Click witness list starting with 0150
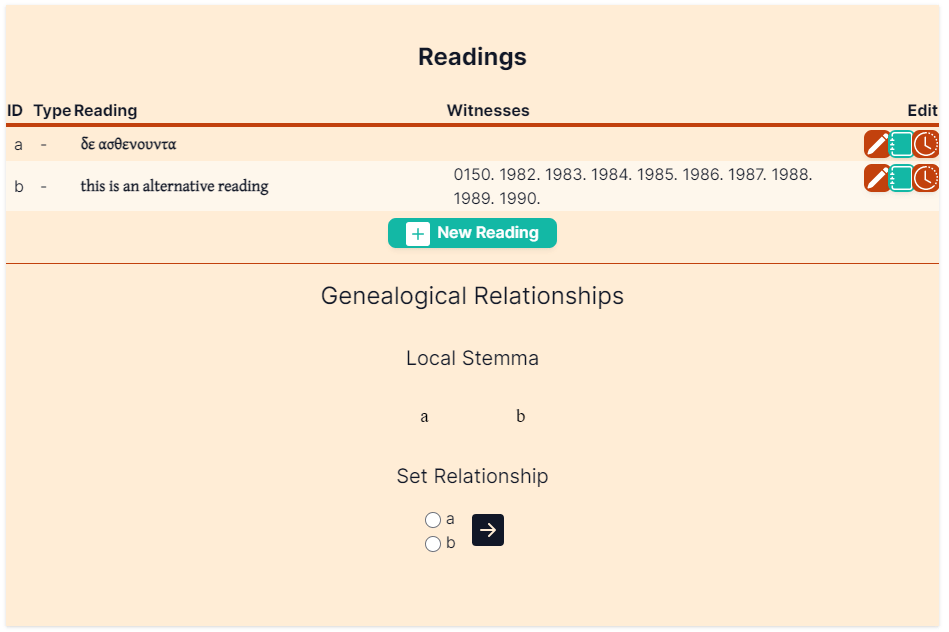The height and width of the screenshot is (632, 949). 633,186
